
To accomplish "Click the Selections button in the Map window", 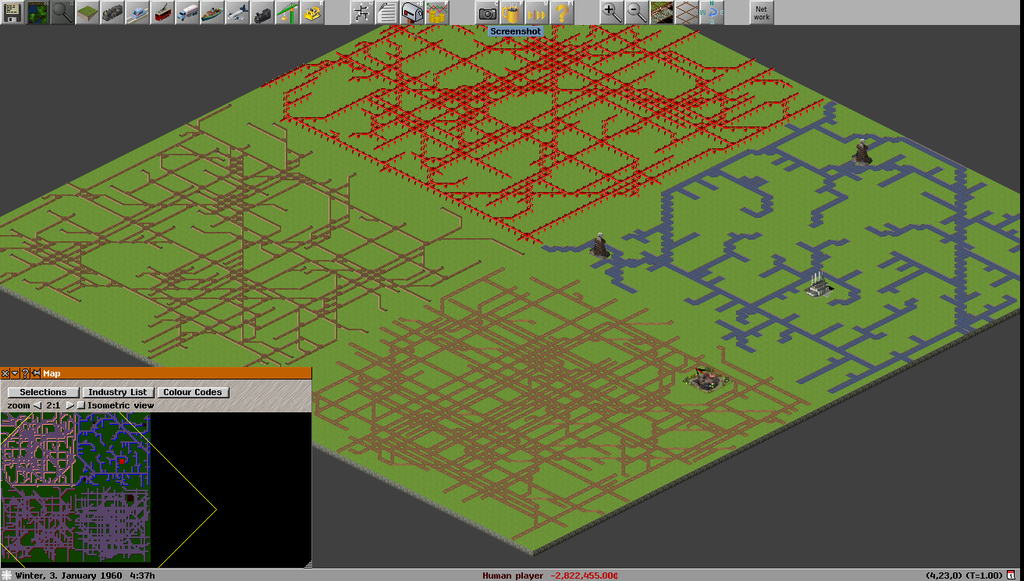I will [x=43, y=392].
